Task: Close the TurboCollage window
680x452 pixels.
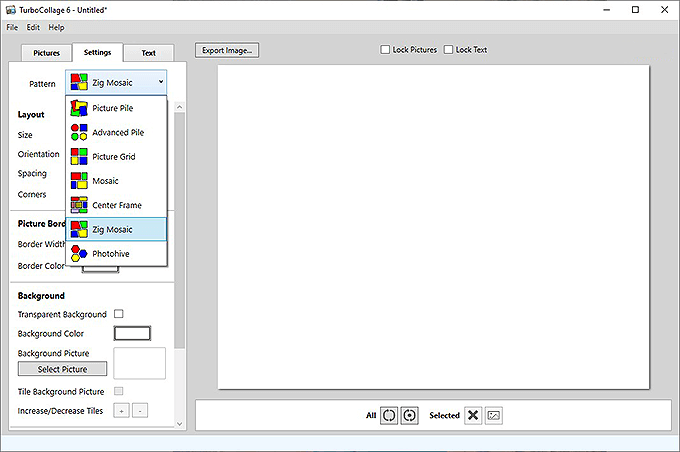Action: pos(664,10)
